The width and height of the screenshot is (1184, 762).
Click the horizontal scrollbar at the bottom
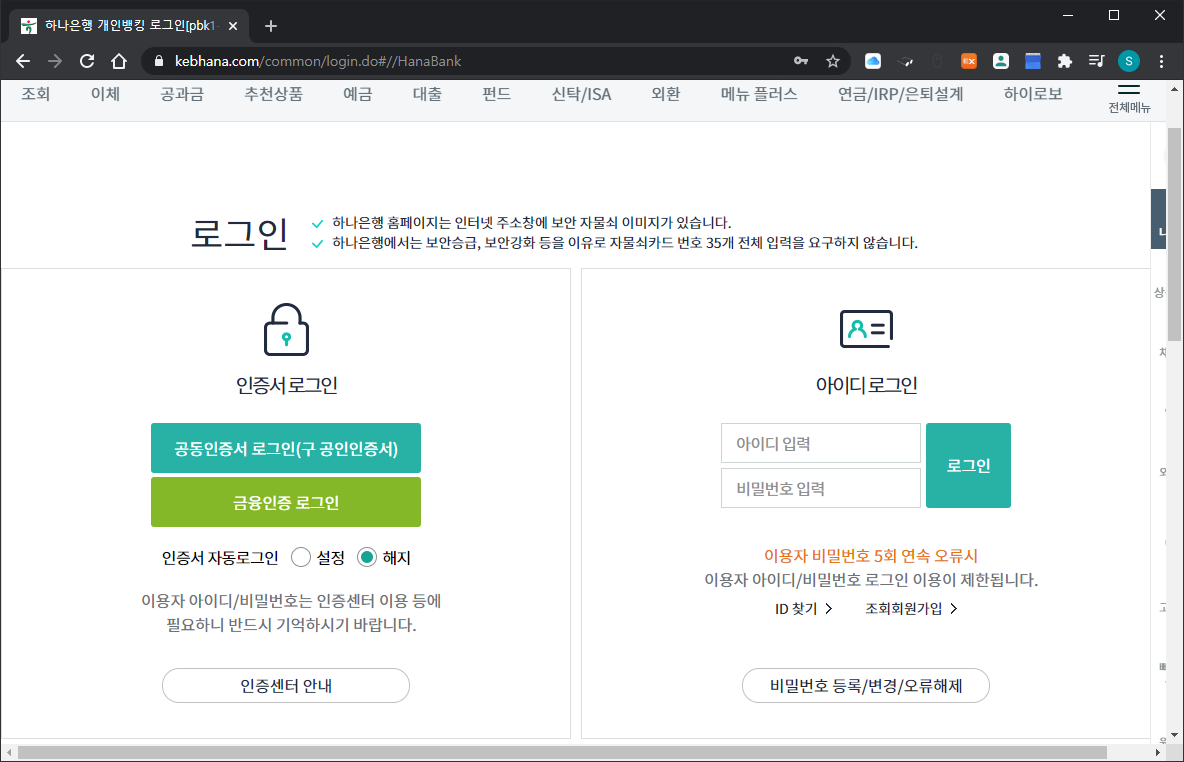coord(562,753)
